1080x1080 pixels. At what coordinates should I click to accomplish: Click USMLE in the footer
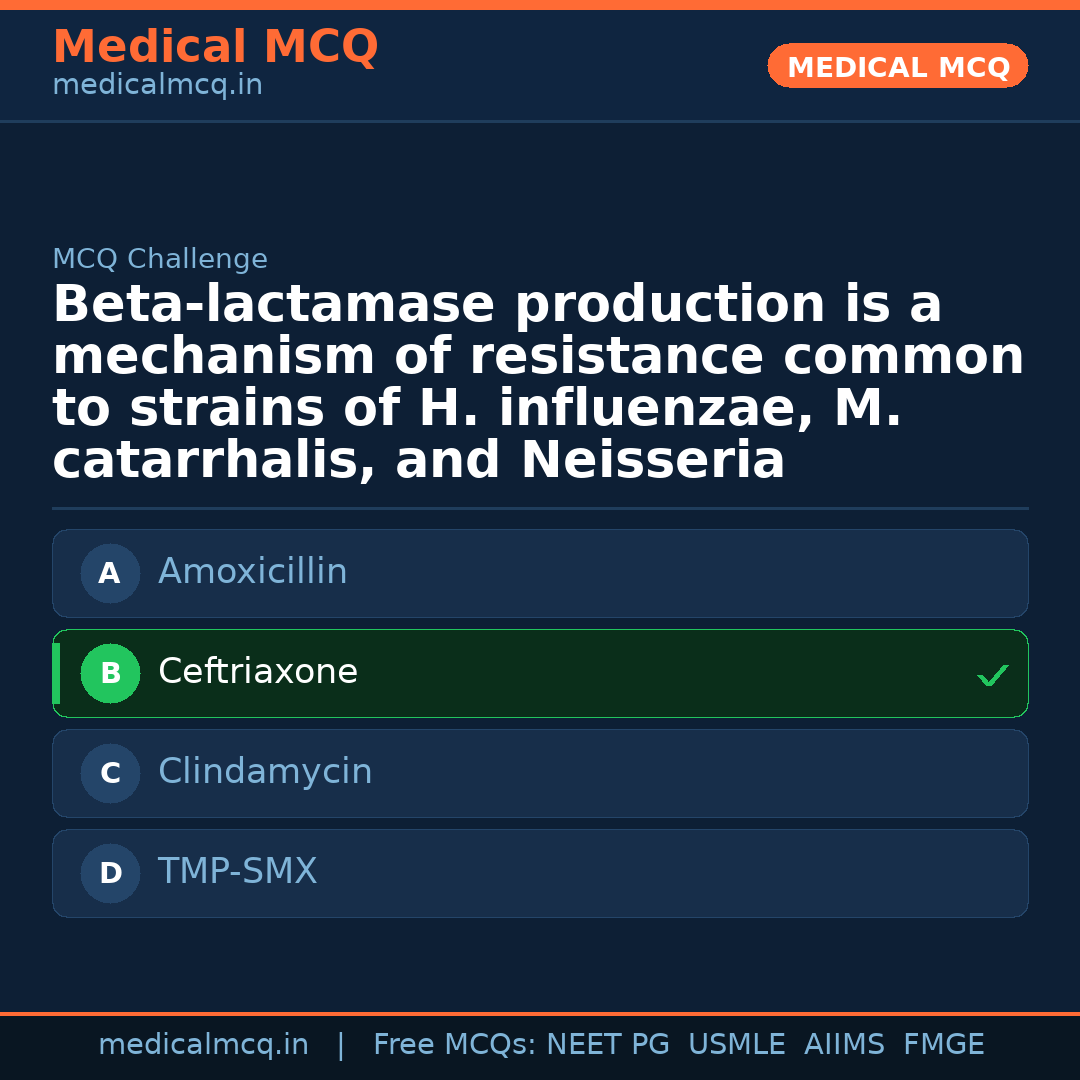[x=736, y=1045]
